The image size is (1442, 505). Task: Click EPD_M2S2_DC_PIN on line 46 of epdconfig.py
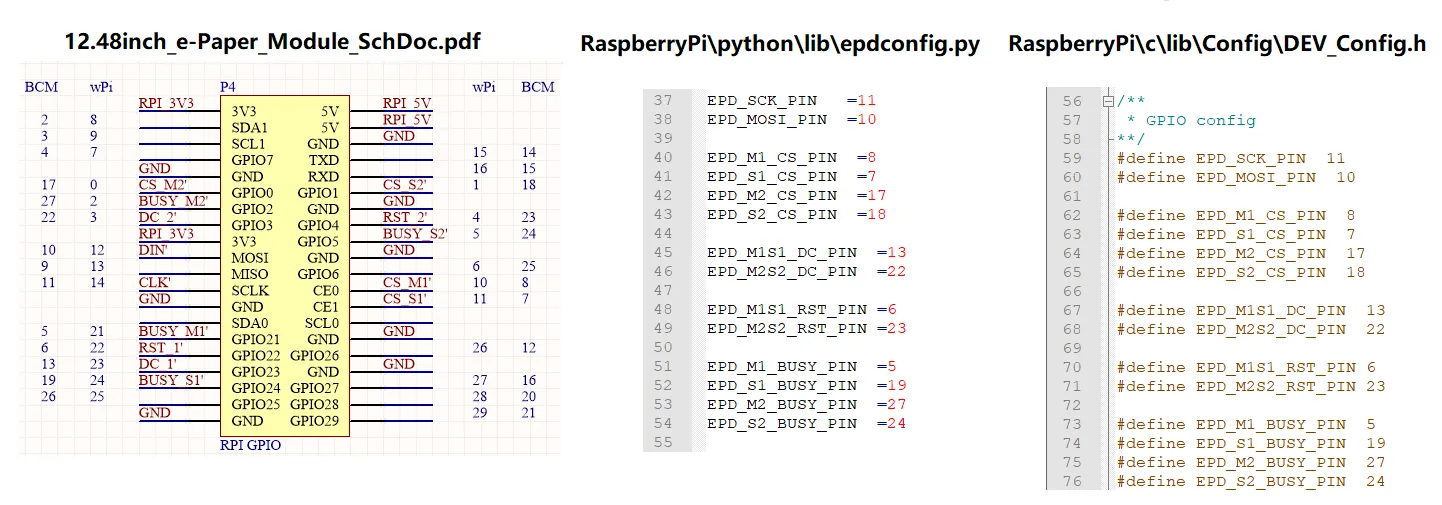pos(781,271)
